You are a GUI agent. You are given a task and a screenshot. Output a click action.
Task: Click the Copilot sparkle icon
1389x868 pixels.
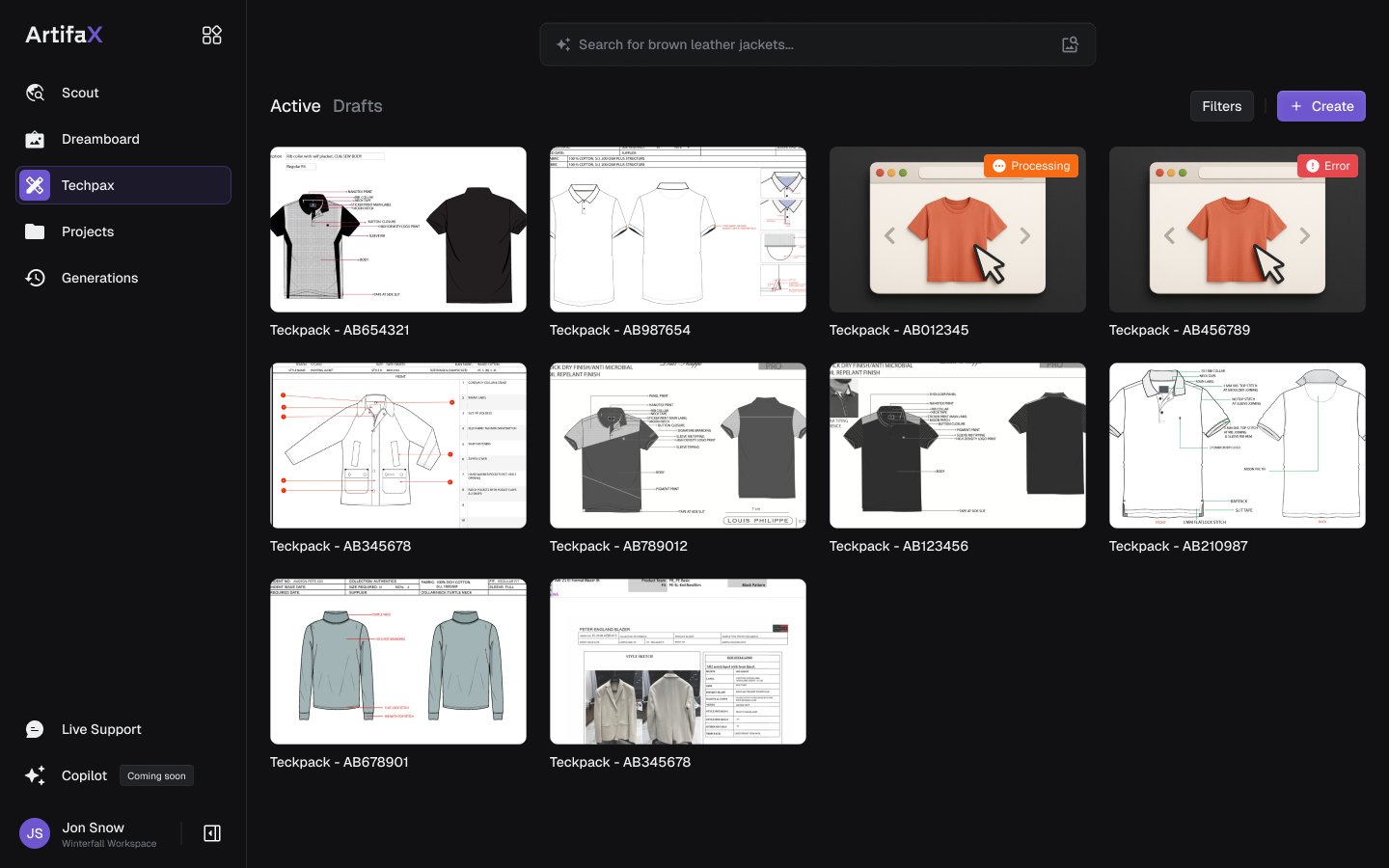point(36,775)
